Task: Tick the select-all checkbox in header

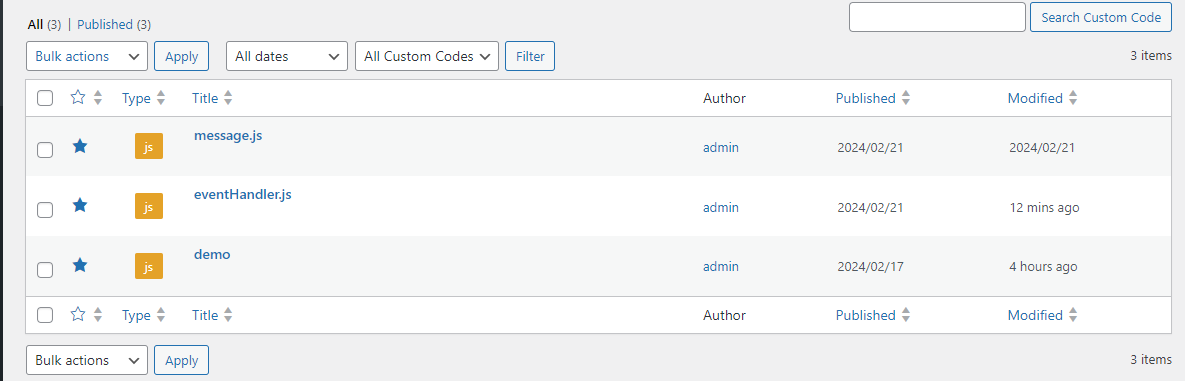Action: pos(45,98)
